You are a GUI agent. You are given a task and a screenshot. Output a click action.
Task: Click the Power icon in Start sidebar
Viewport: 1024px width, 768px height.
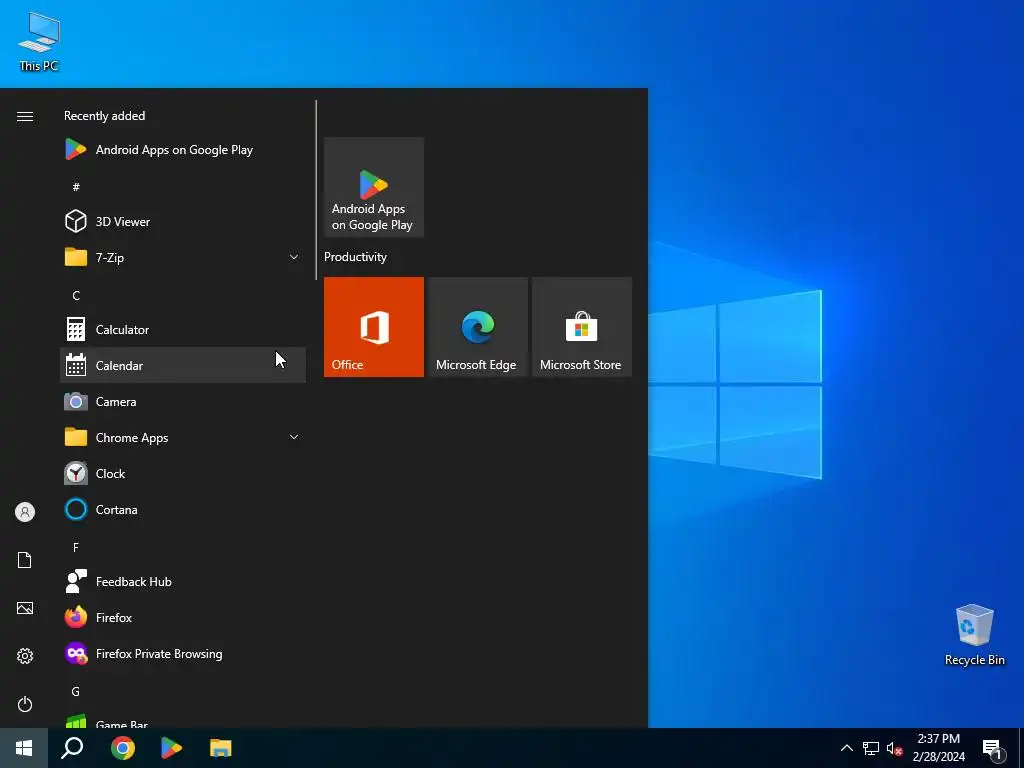coord(25,704)
